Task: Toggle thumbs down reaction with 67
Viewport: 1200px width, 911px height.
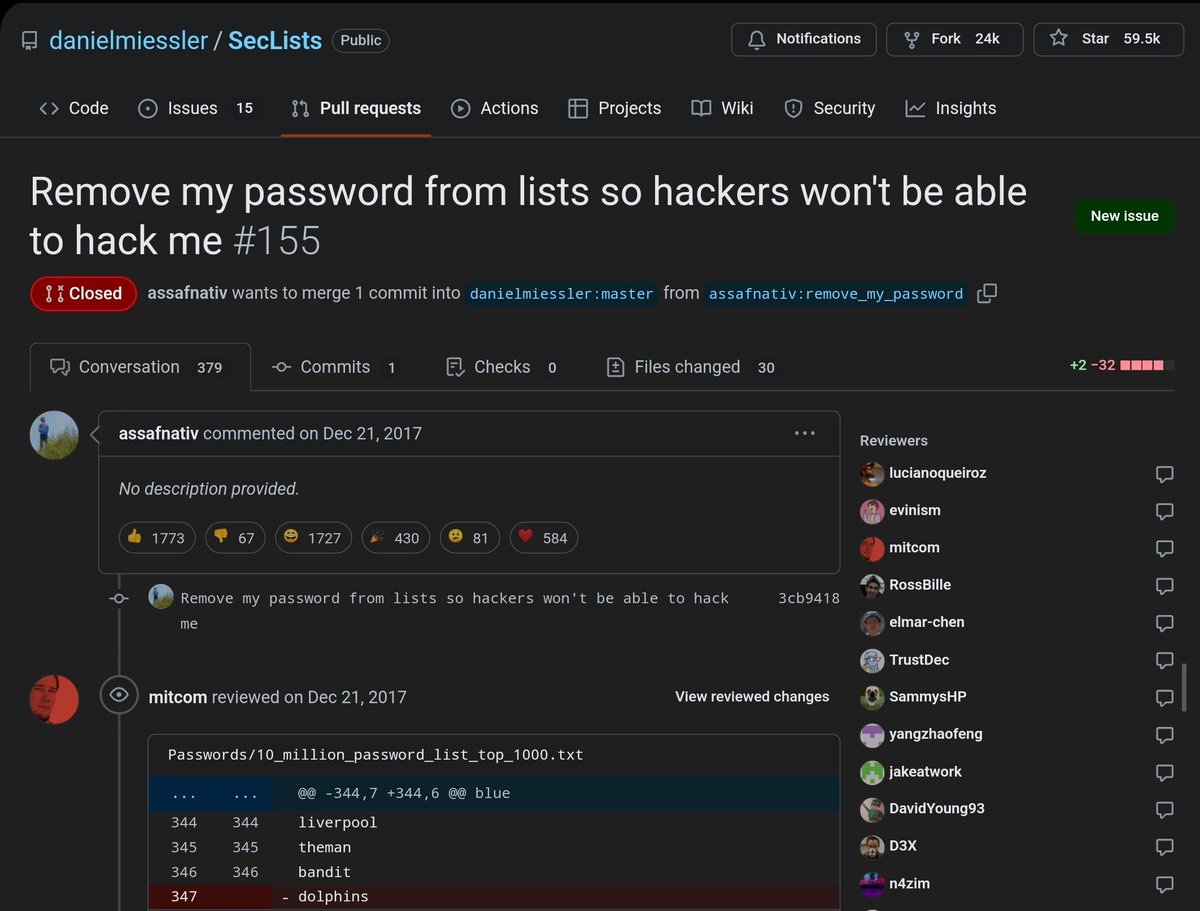Action: pos(236,538)
